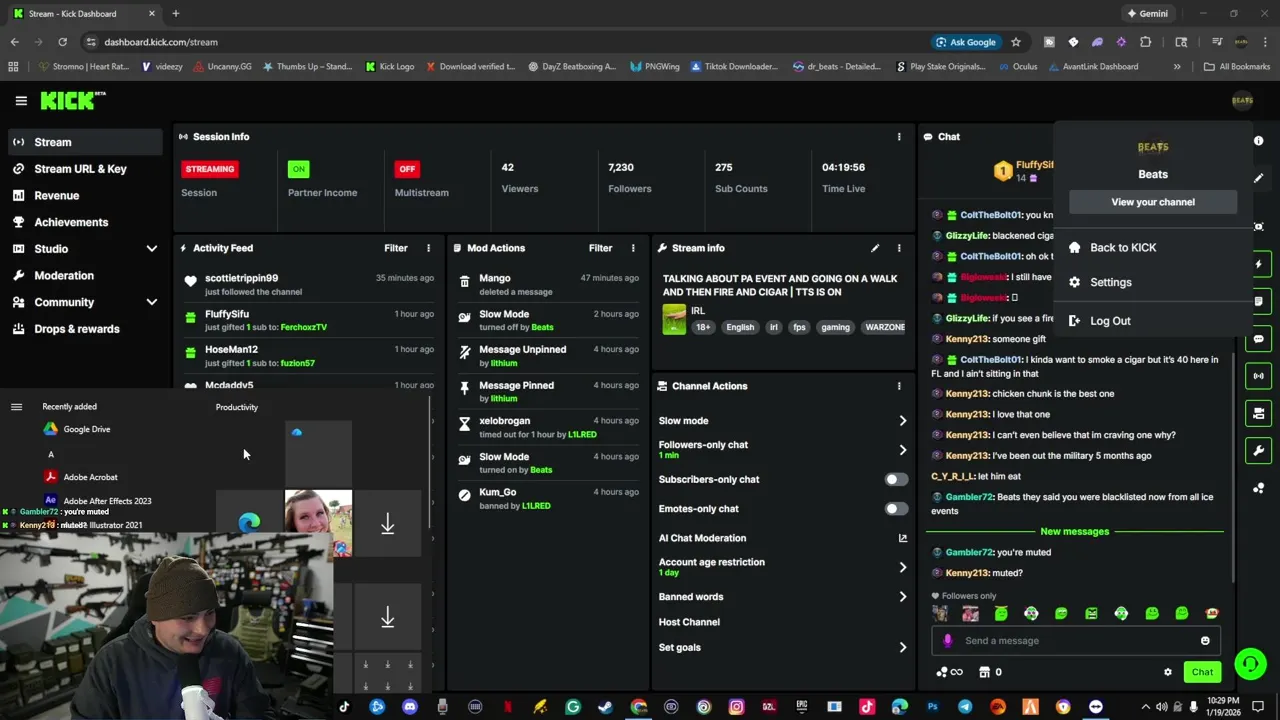Click the info icon in right rail

(x=1258, y=141)
